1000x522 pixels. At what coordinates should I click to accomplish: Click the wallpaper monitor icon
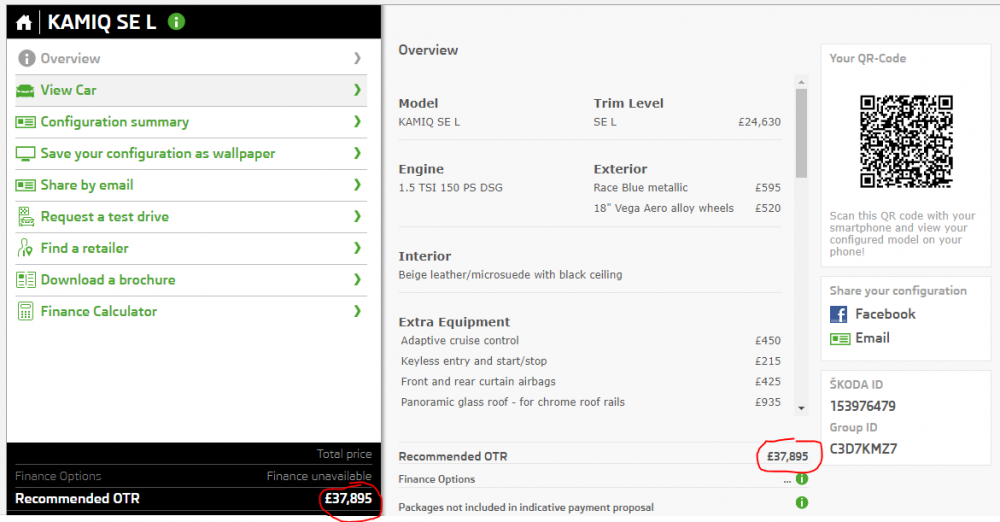(26, 153)
